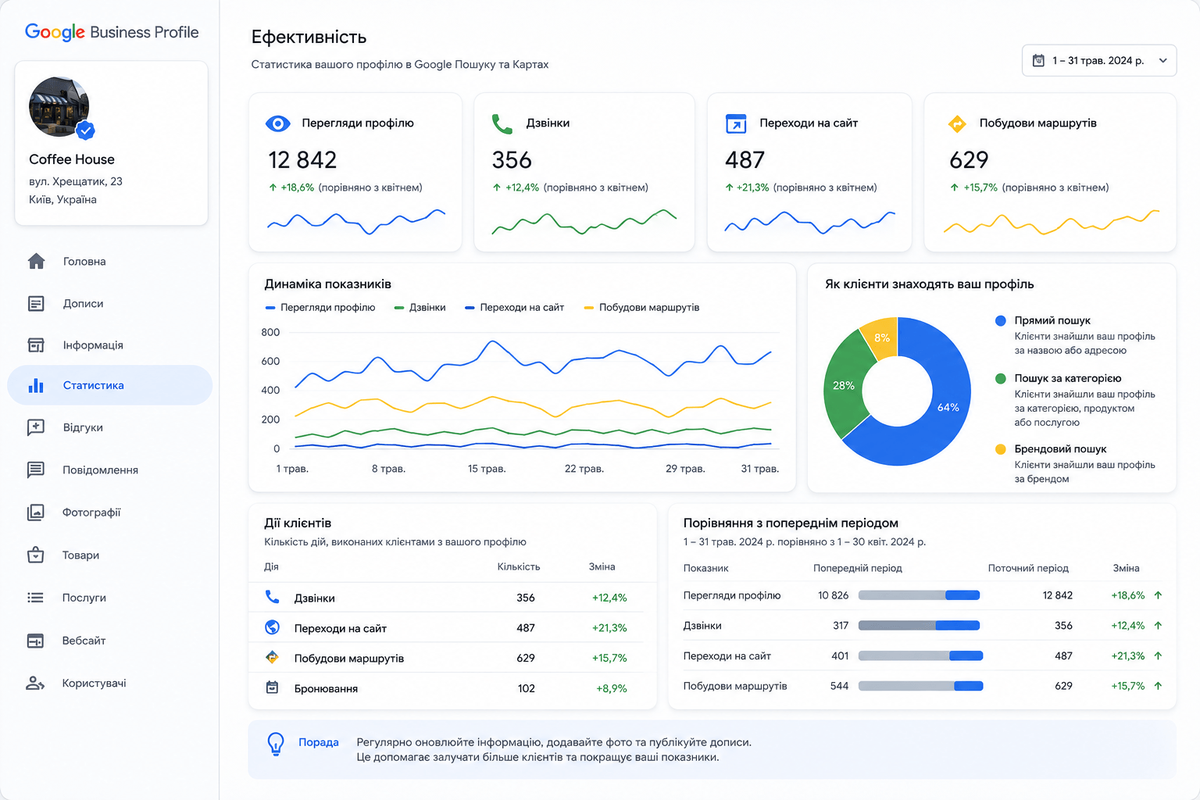Open the Побудови маршрутів card heading
Image resolution: width=1200 pixels, height=800 pixels.
(x=1038, y=123)
